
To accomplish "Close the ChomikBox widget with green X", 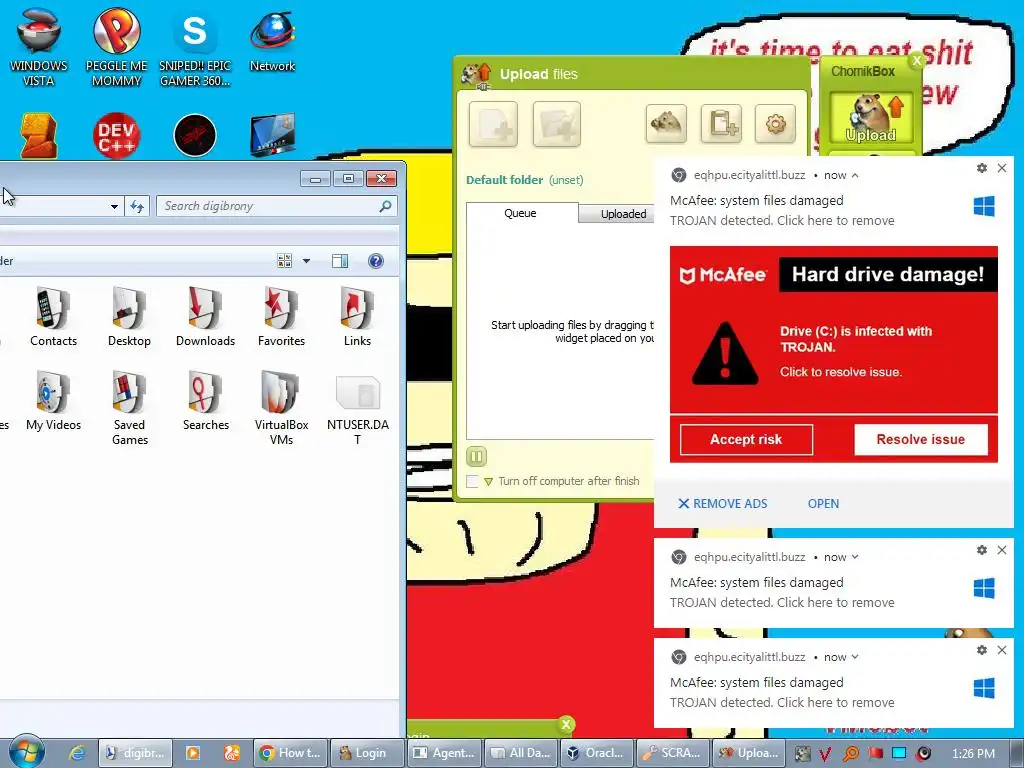I will (917, 61).
